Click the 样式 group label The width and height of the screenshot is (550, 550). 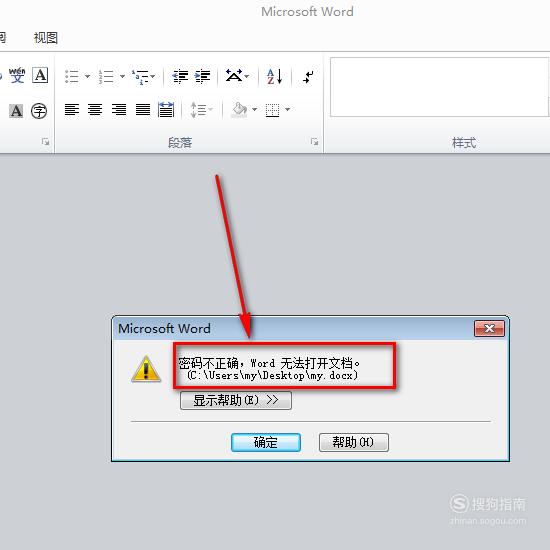click(x=464, y=143)
